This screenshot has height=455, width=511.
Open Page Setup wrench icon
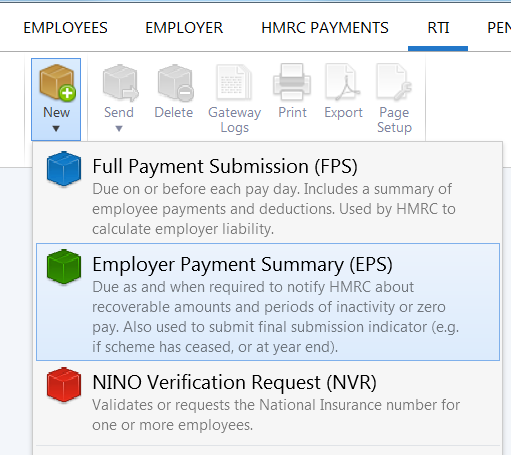pyautogui.click(x=394, y=82)
